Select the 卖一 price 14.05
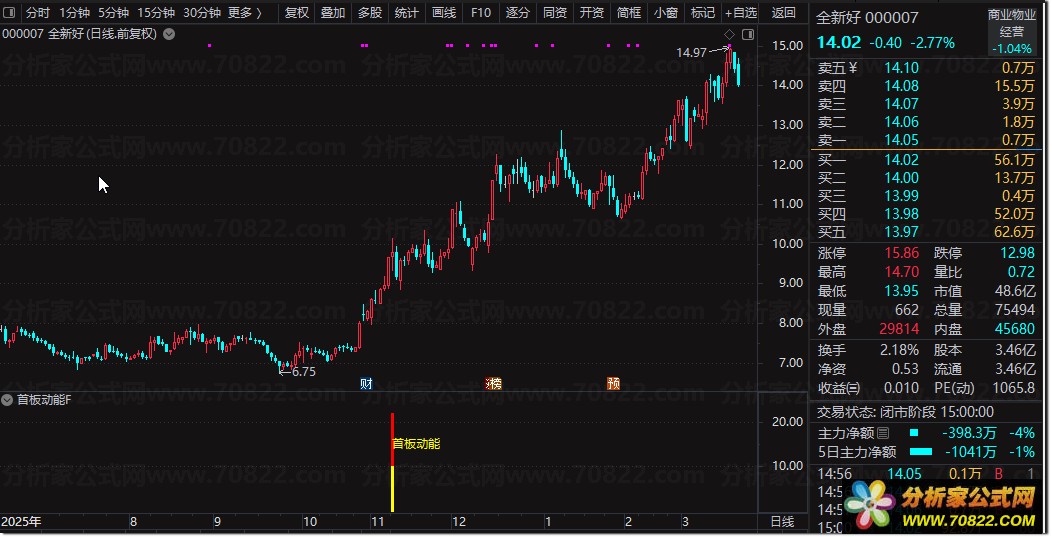 (901, 140)
